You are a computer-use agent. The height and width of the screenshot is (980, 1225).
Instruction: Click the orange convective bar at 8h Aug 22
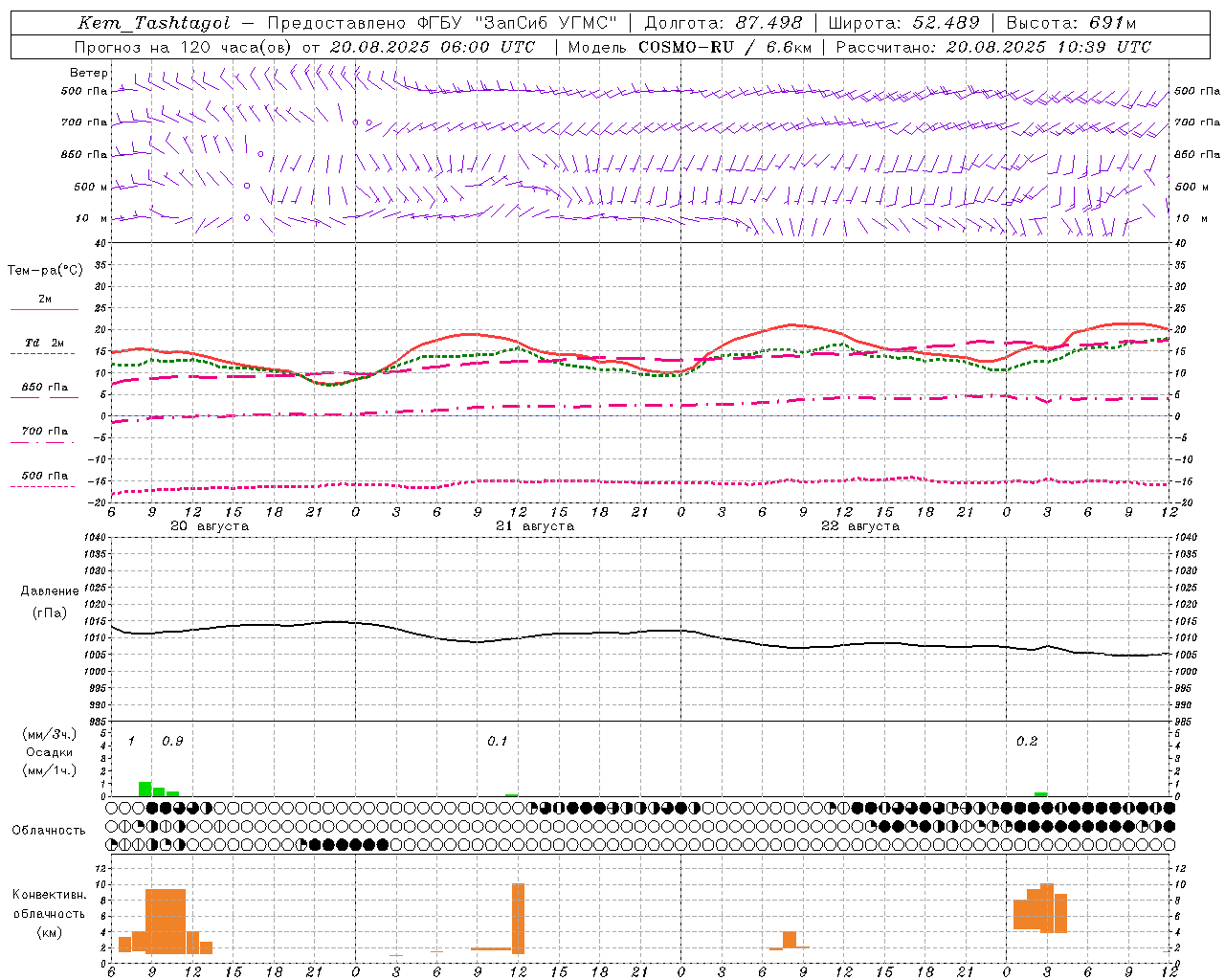click(x=790, y=940)
